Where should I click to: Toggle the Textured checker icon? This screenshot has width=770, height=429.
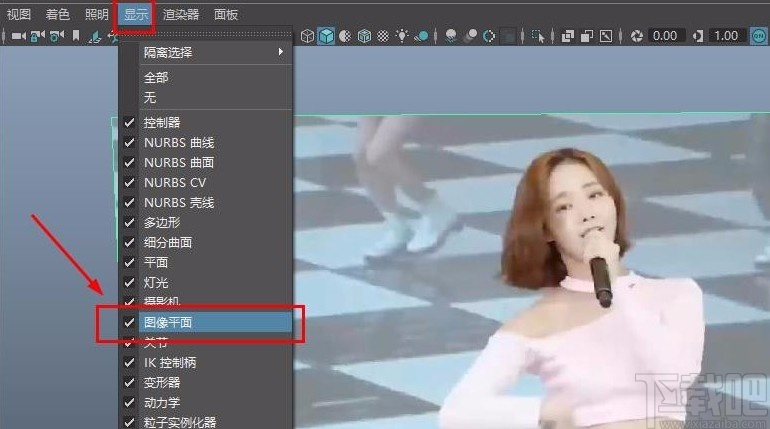pos(383,36)
